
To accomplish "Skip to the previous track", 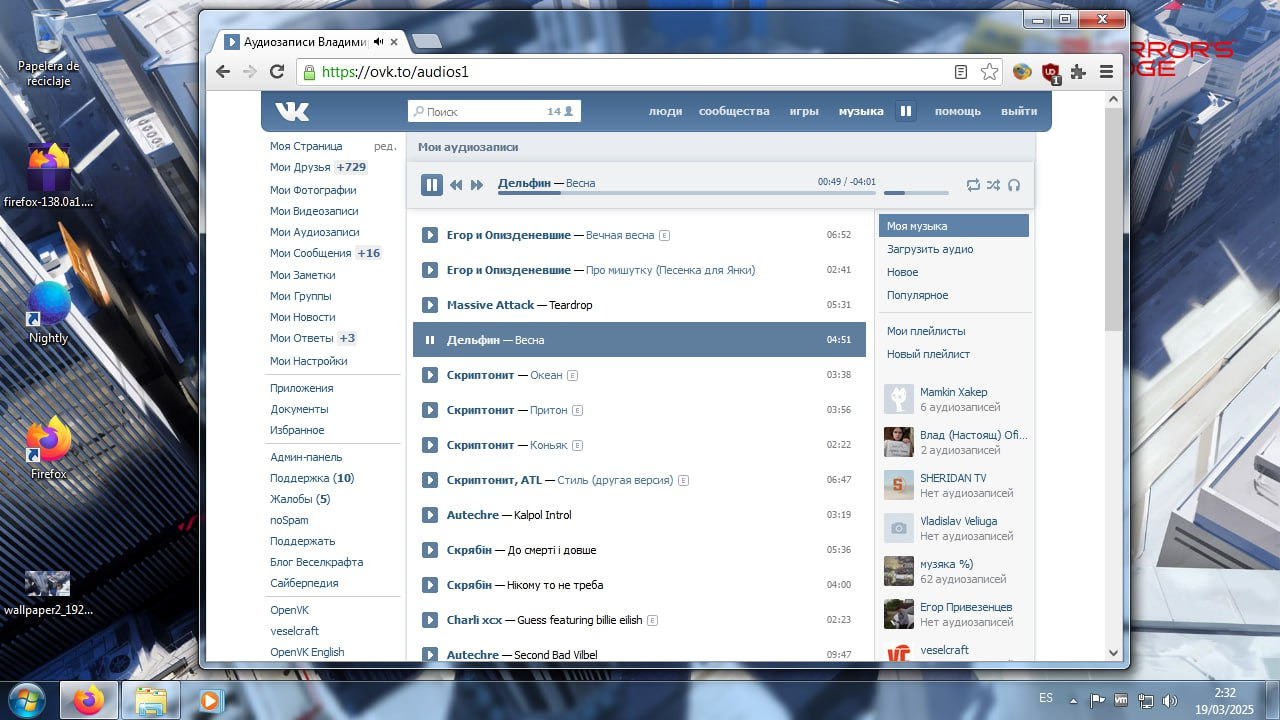I will [x=456, y=185].
